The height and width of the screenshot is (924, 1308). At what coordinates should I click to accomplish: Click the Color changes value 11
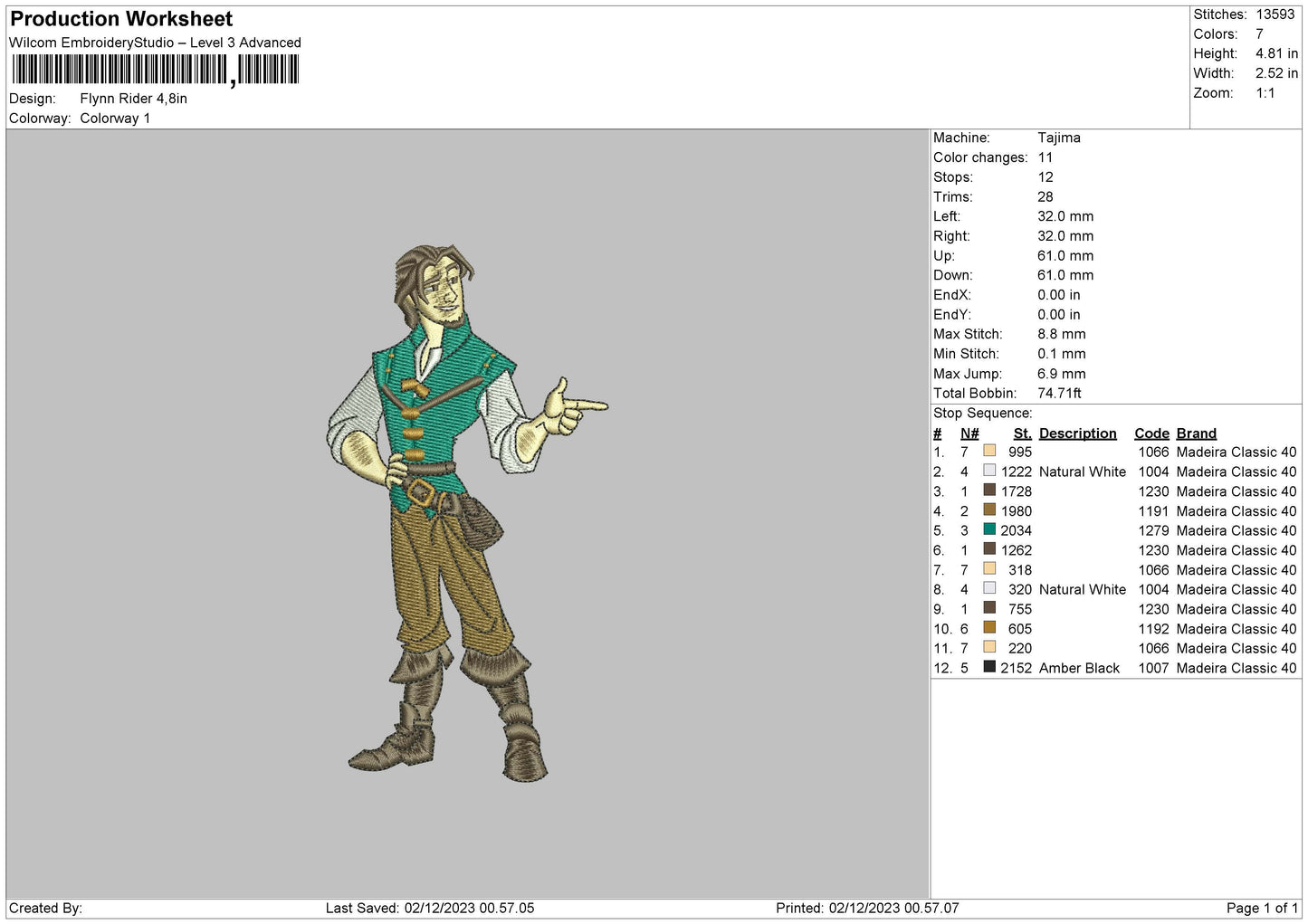point(1045,157)
